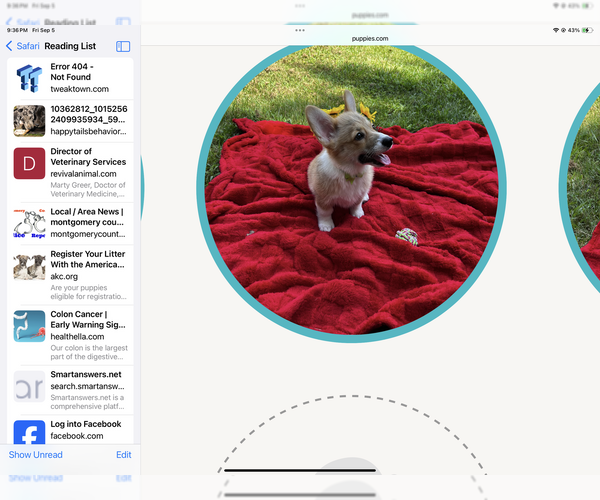Viewport: 600px width, 500px height.
Task: Go back to Safari sidebar menu
Action: pyautogui.click(x=23, y=46)
